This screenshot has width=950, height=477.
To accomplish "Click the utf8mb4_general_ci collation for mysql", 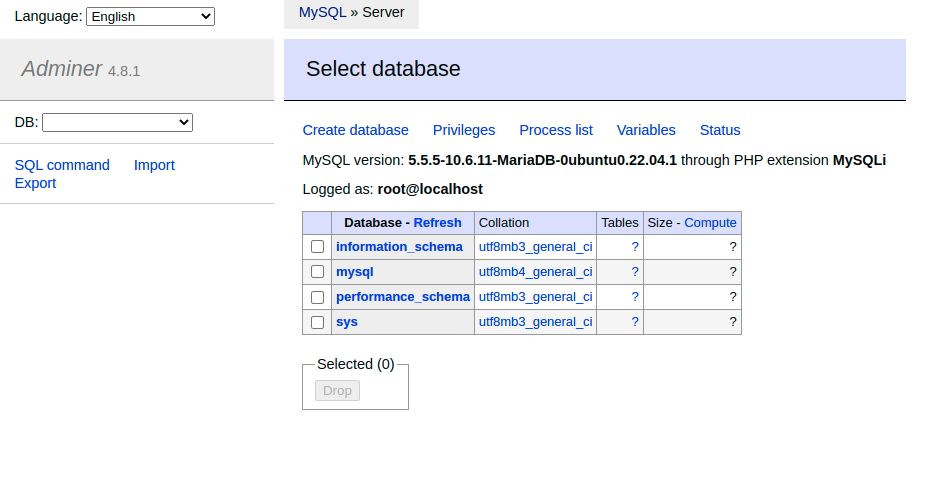I will (535, 272).
